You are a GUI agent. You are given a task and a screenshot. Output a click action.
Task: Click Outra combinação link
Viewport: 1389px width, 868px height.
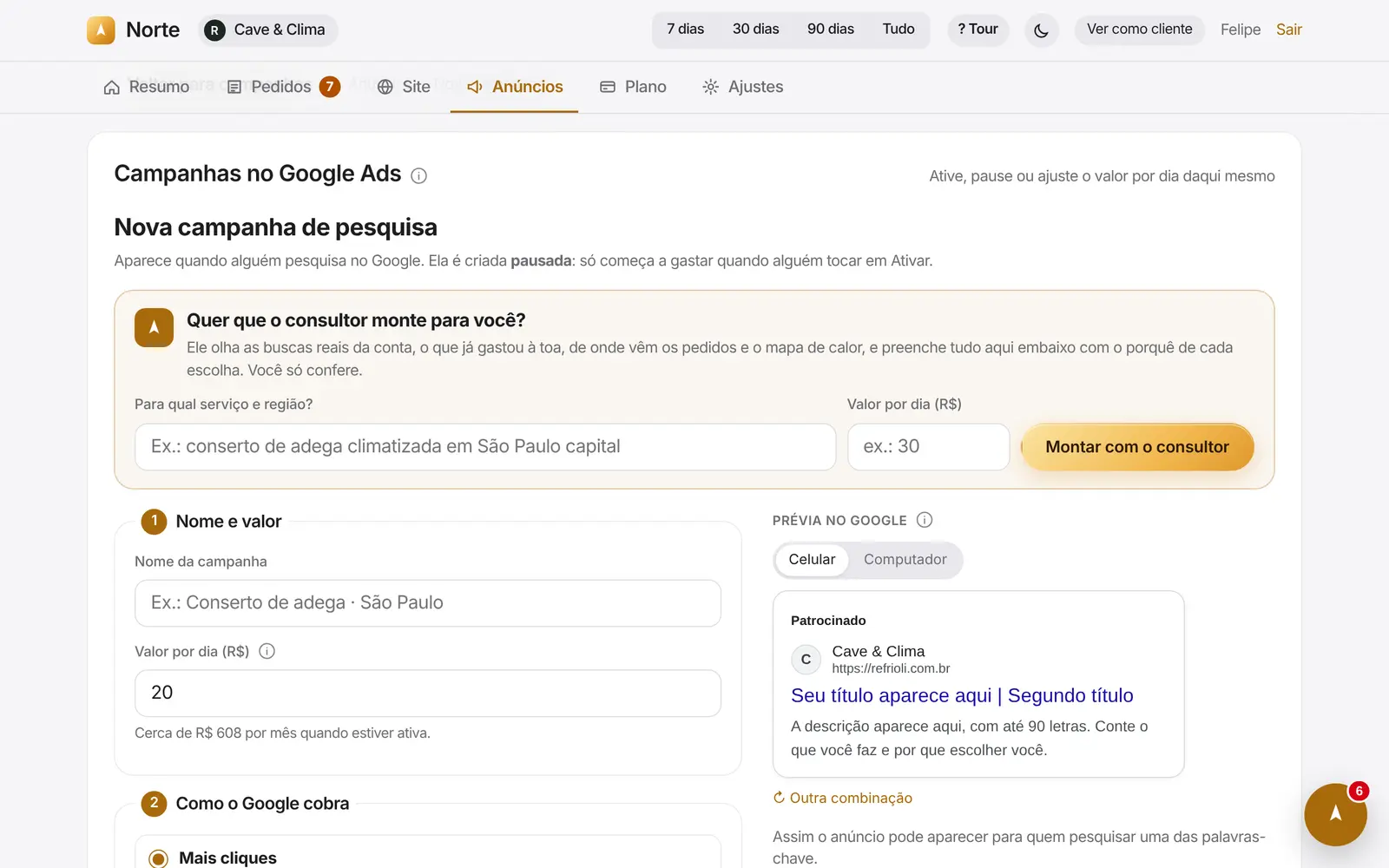coord(843,798)
